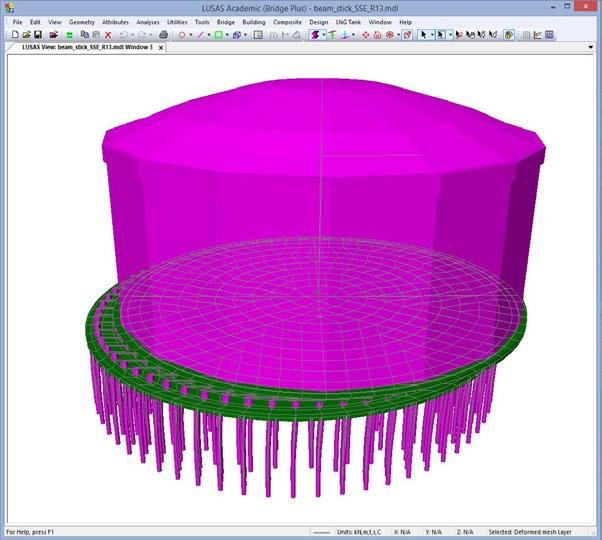602x540 pixels.
Task: Open the Bridge menu
Action: 226,22
